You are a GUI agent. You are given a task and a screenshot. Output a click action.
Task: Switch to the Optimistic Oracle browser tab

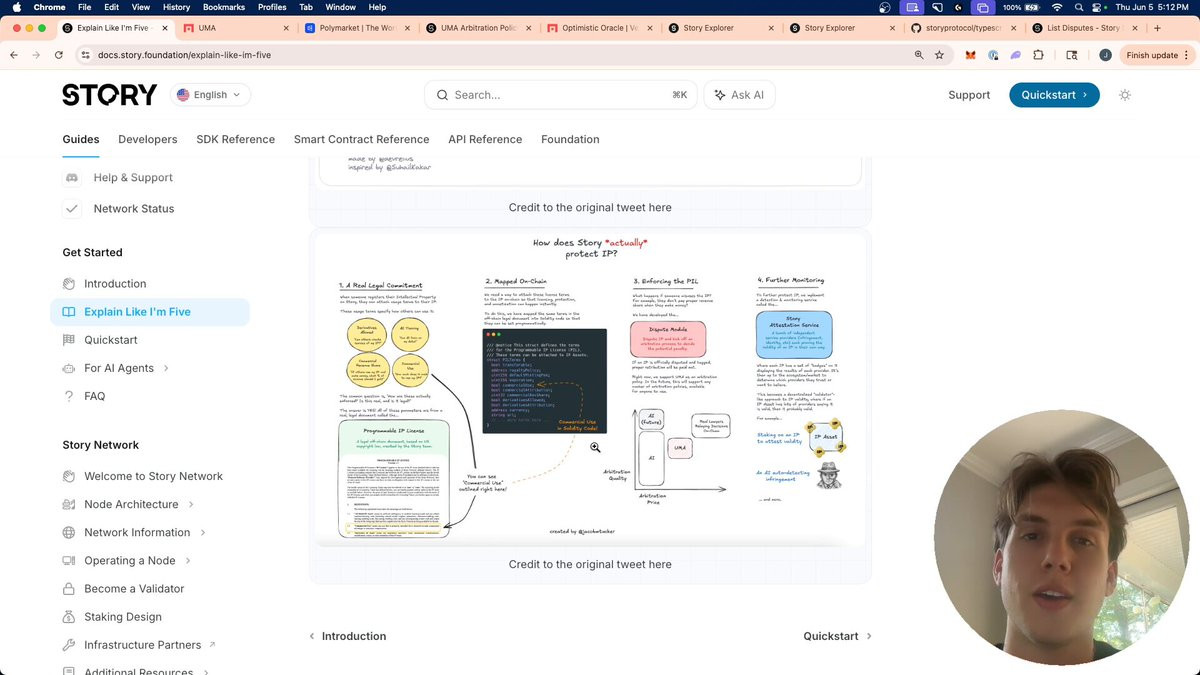point(600,28)
